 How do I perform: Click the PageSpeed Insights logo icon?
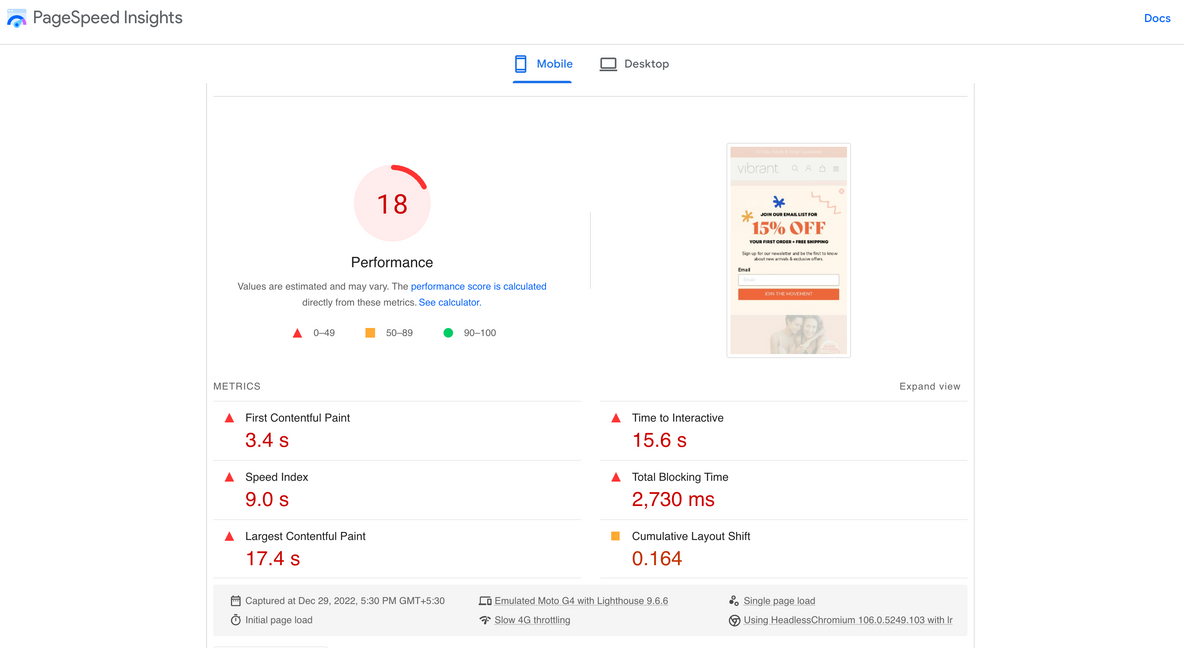coord(17,19)
